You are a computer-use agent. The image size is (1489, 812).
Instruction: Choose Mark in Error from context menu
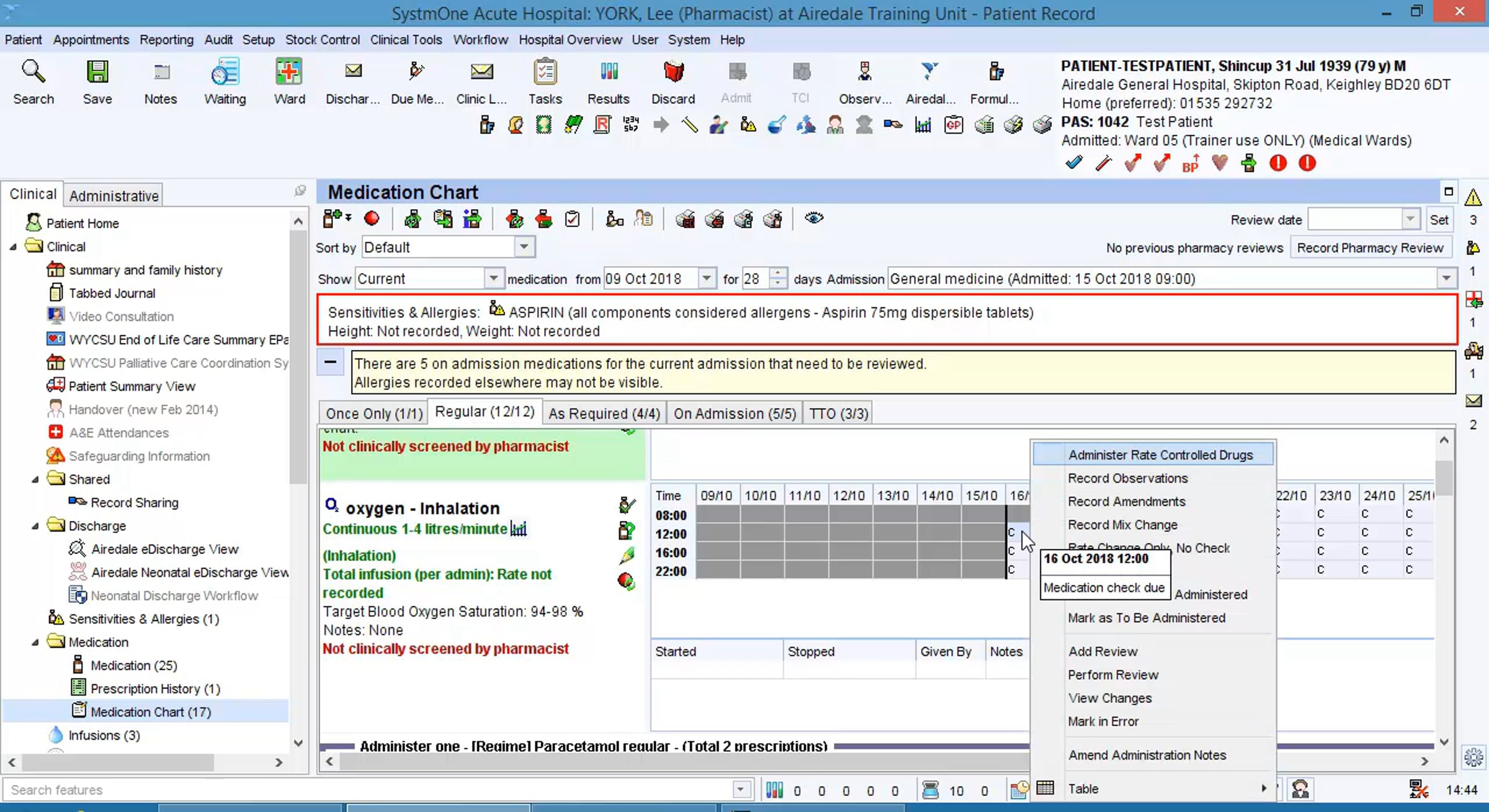click(x=1153, y=721)
